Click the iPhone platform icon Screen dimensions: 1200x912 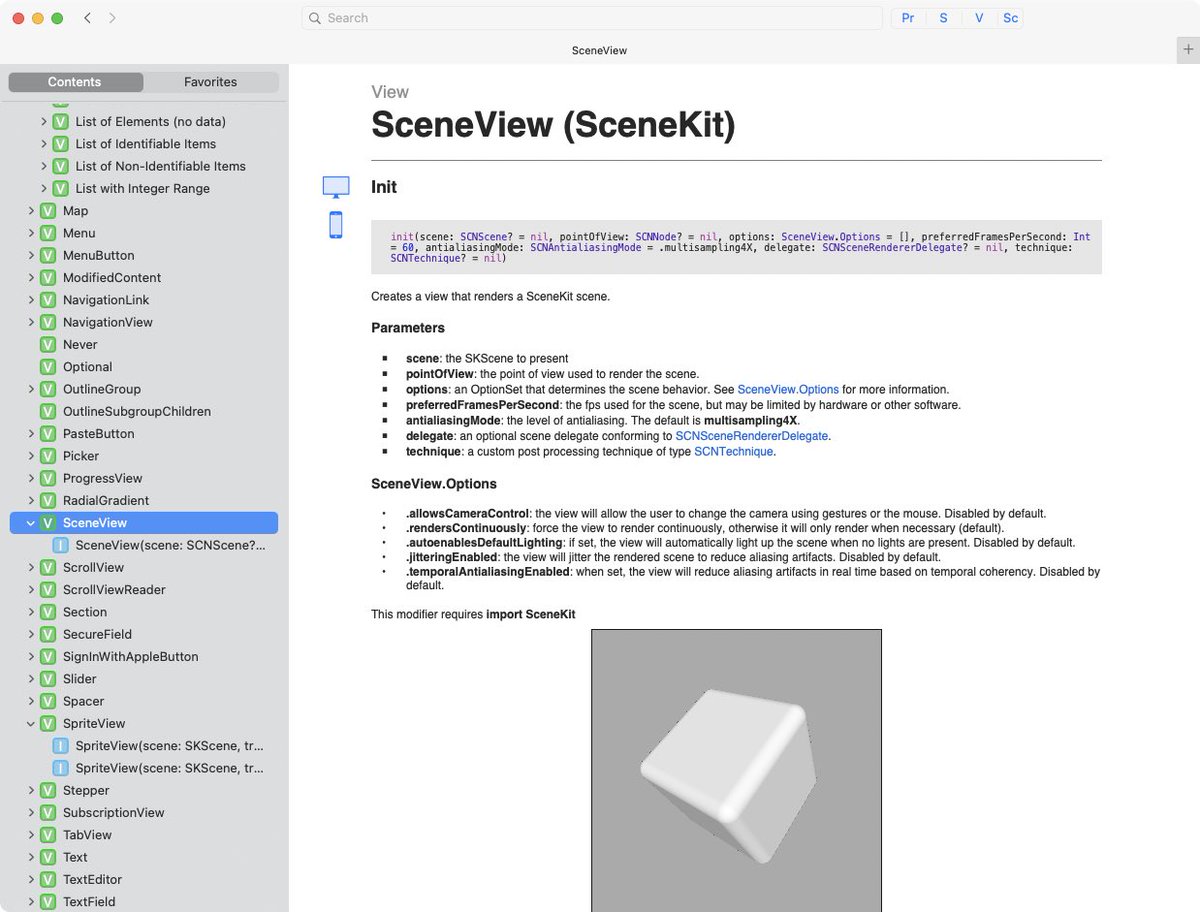coord(336,225)
